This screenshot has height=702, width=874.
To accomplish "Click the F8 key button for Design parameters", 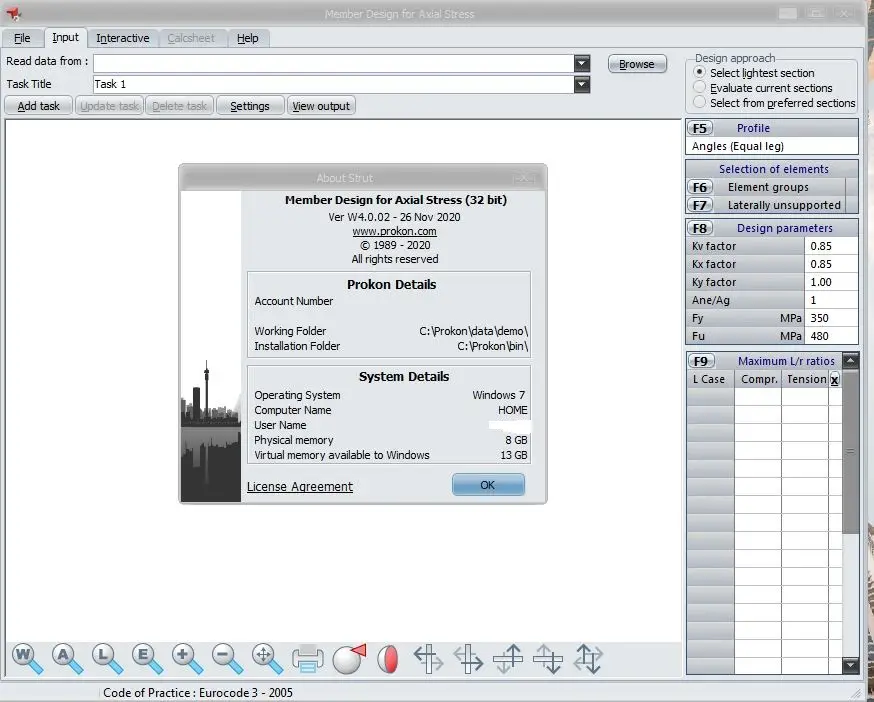I will [700, 228].
